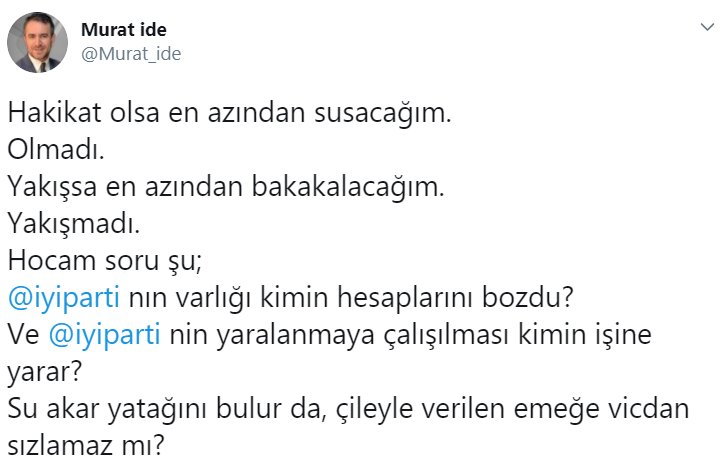Open the first @iyiparti mention
Viewport: 724px width, 473px height.
coord(64,298)
